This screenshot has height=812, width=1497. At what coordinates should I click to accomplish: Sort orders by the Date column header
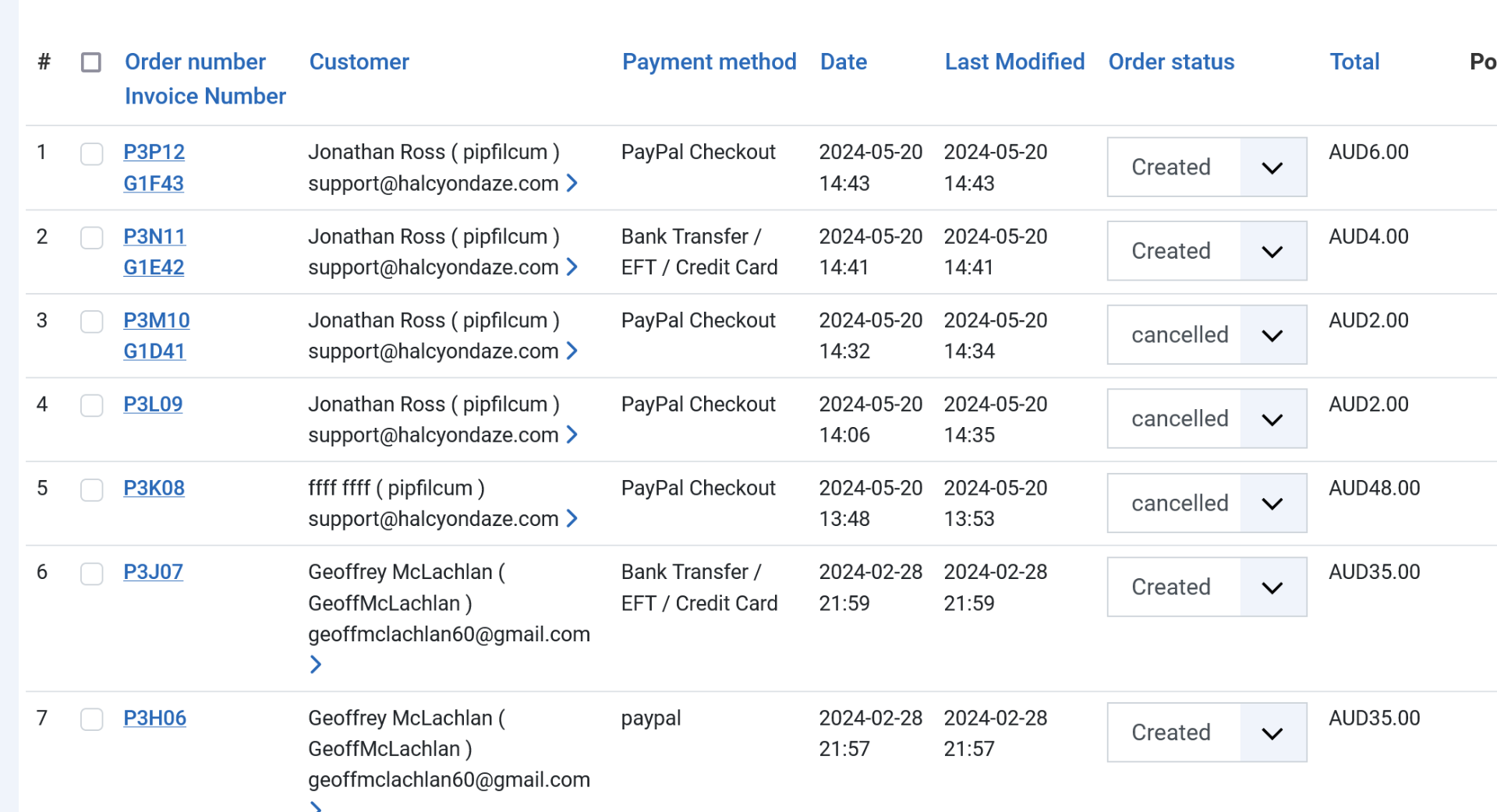[843, 62]
